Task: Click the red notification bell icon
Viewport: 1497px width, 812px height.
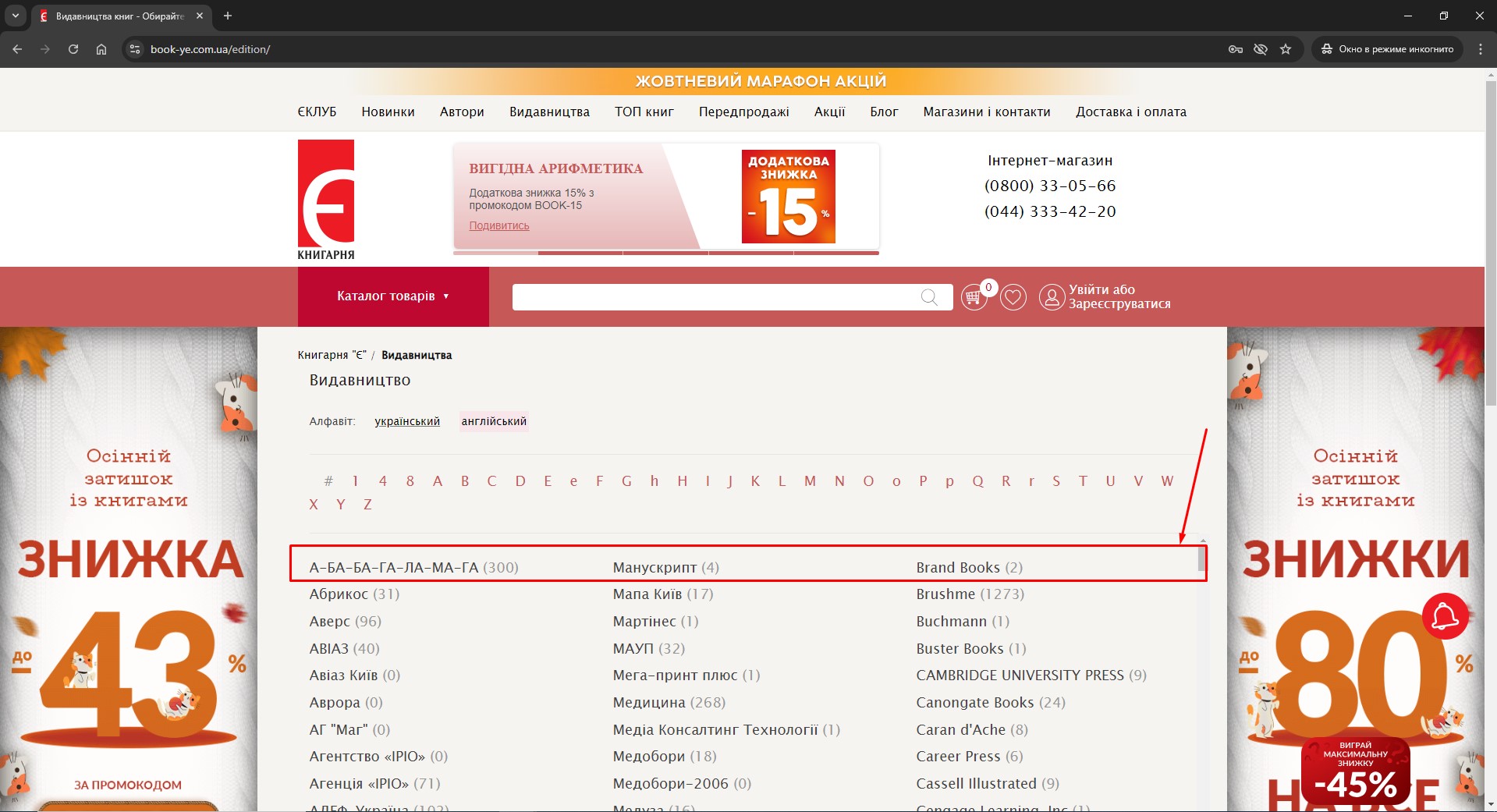Action: click(1445, 616)
